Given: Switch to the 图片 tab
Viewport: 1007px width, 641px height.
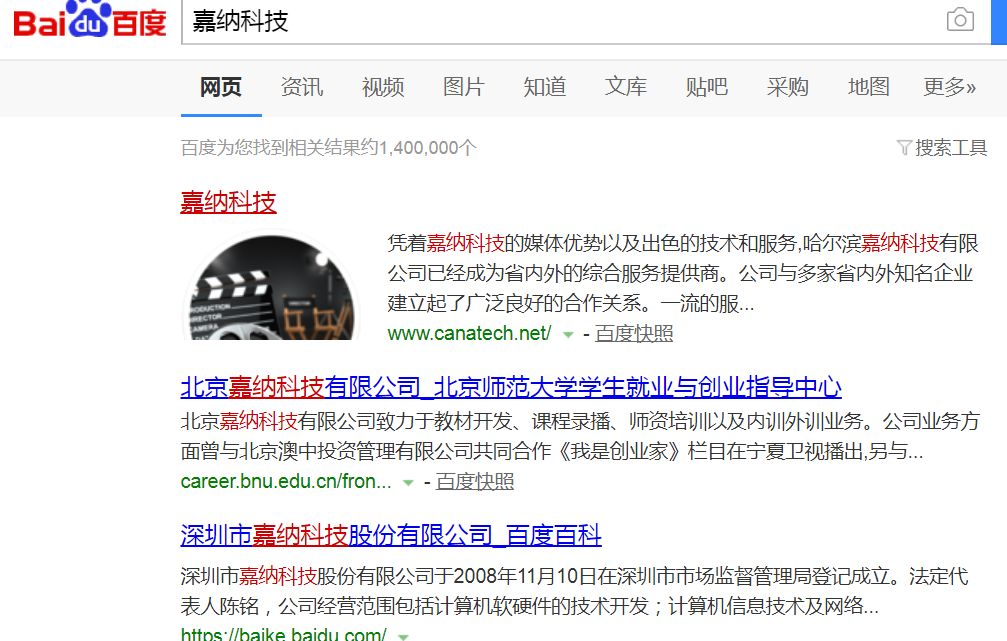Looking at the screenshot, I should tap(464, 87).
